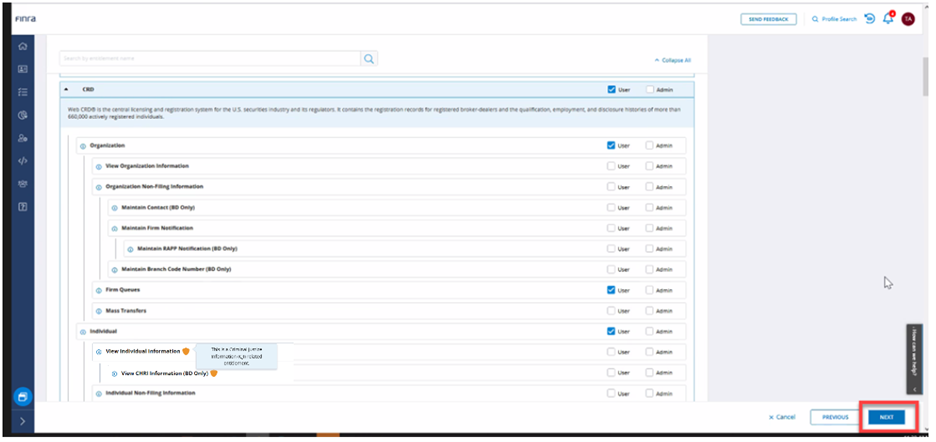This screenshot has width=936, height=442.
Task: Expand sidebar using bottom chevron arrow
Action: click(22, 423)
